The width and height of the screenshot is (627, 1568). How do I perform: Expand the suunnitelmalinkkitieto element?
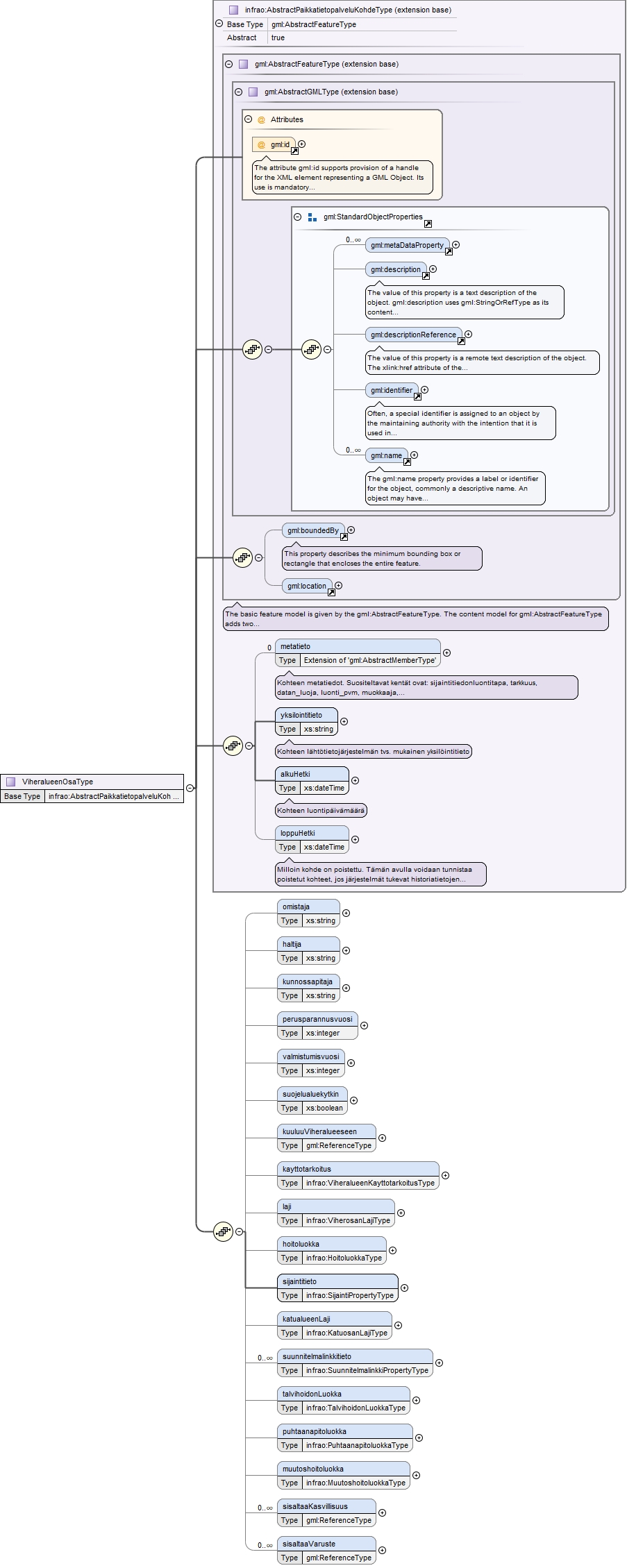pyautogui.click(x=439, y=1363)
